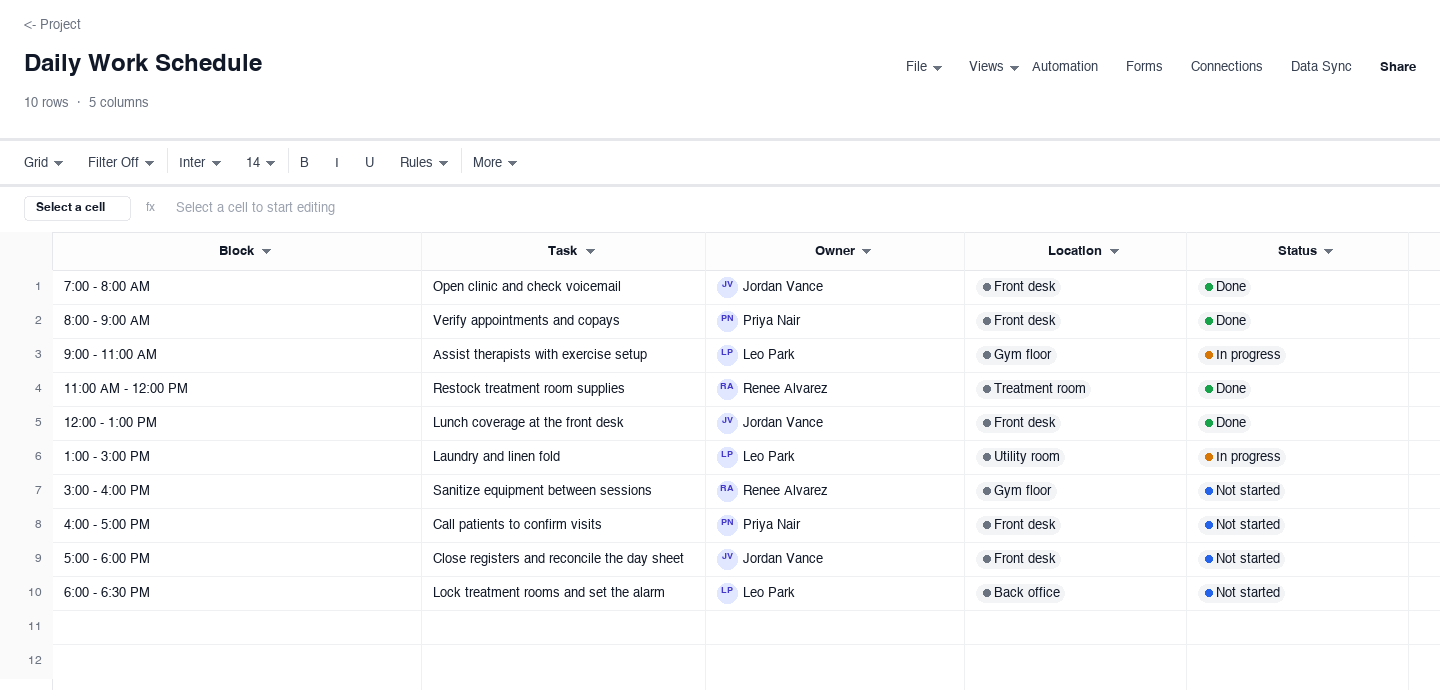Open the More dropdown

point(495,163)
